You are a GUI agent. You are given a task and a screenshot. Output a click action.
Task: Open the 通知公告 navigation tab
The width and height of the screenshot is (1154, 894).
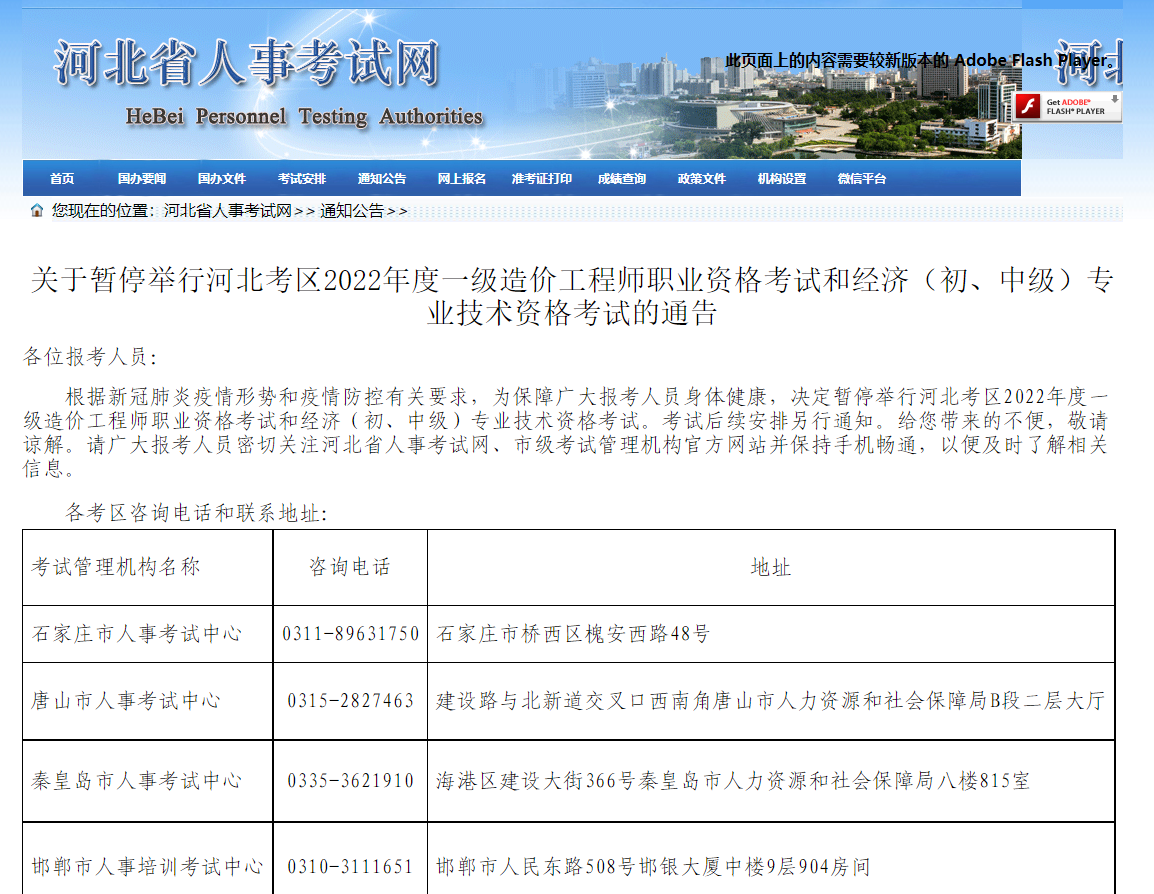pos(382,179)
